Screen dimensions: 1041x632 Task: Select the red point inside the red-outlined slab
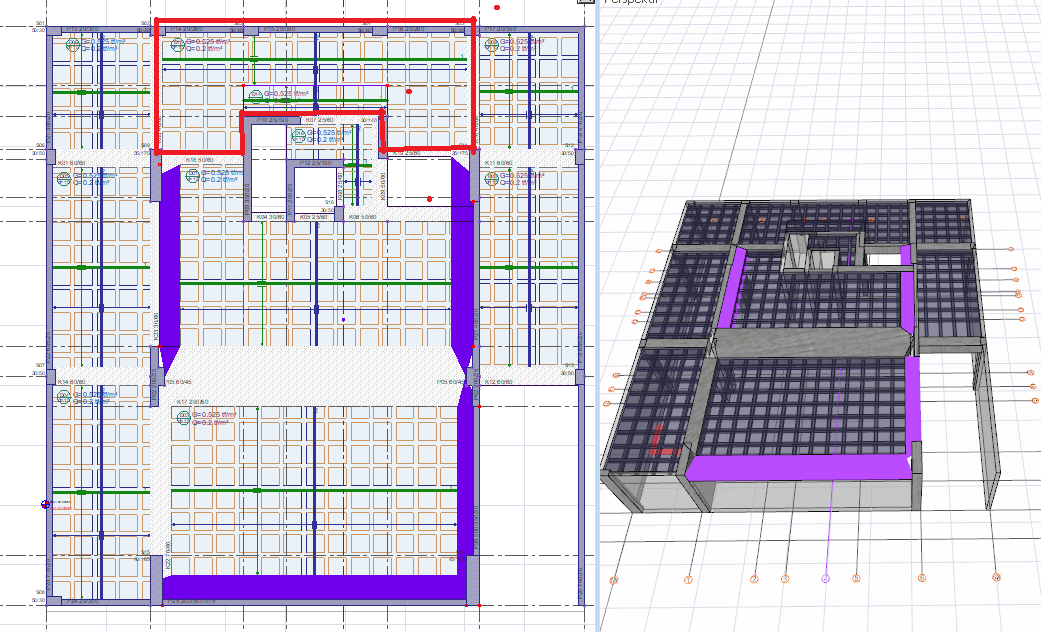click(409, 91)
